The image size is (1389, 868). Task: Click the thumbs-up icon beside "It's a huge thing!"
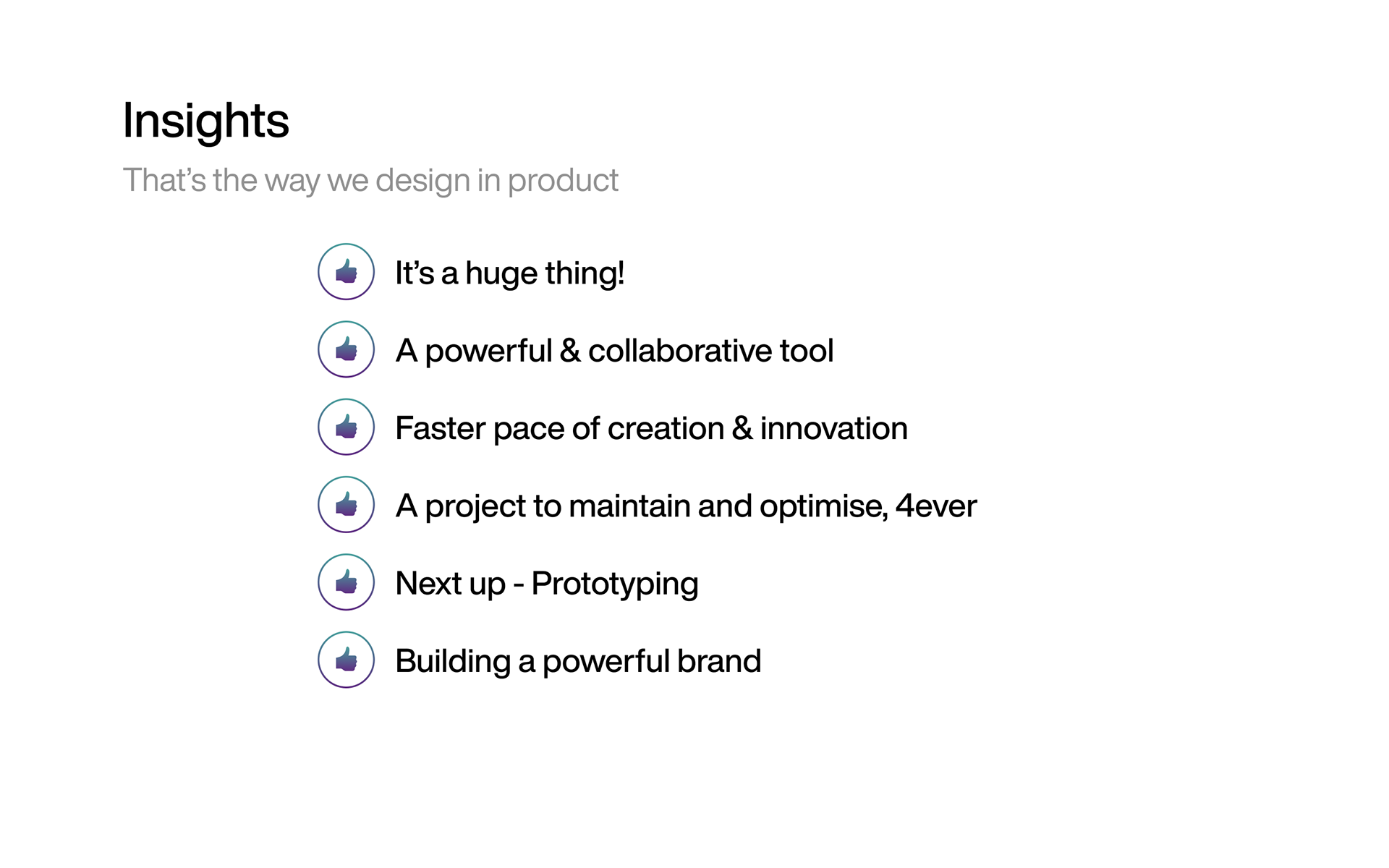click(x=346, y=272)
